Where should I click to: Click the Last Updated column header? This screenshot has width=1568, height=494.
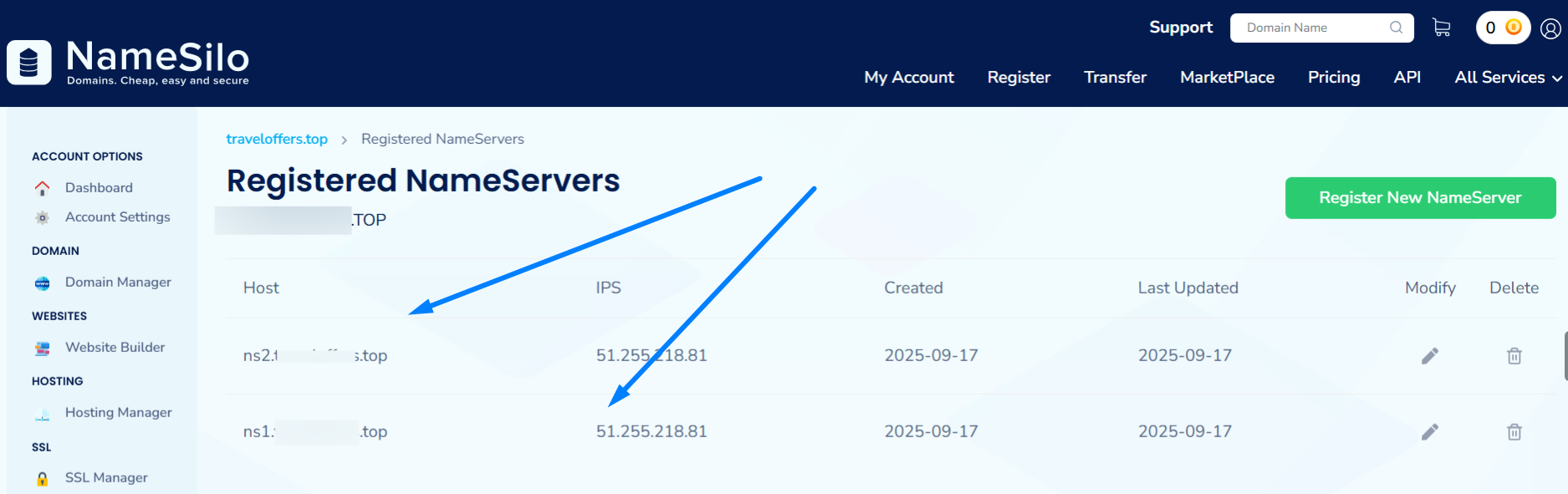1187,288
